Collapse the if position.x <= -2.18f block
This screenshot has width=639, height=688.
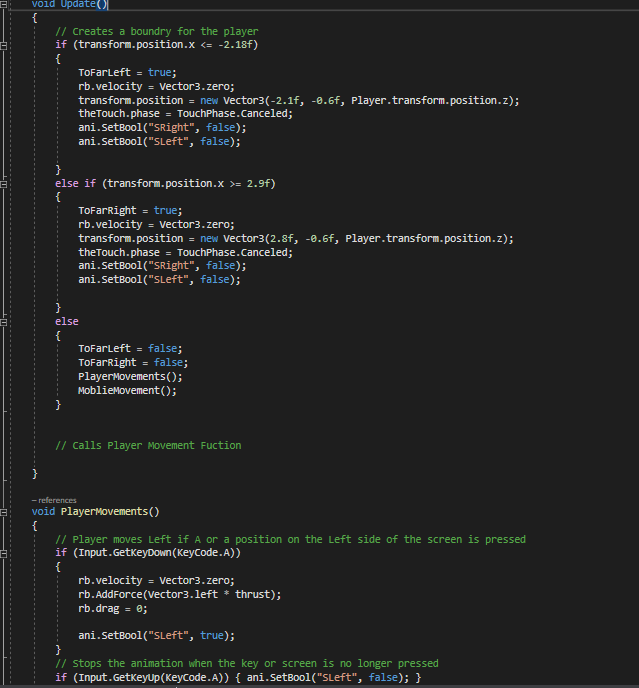[3, 46]
